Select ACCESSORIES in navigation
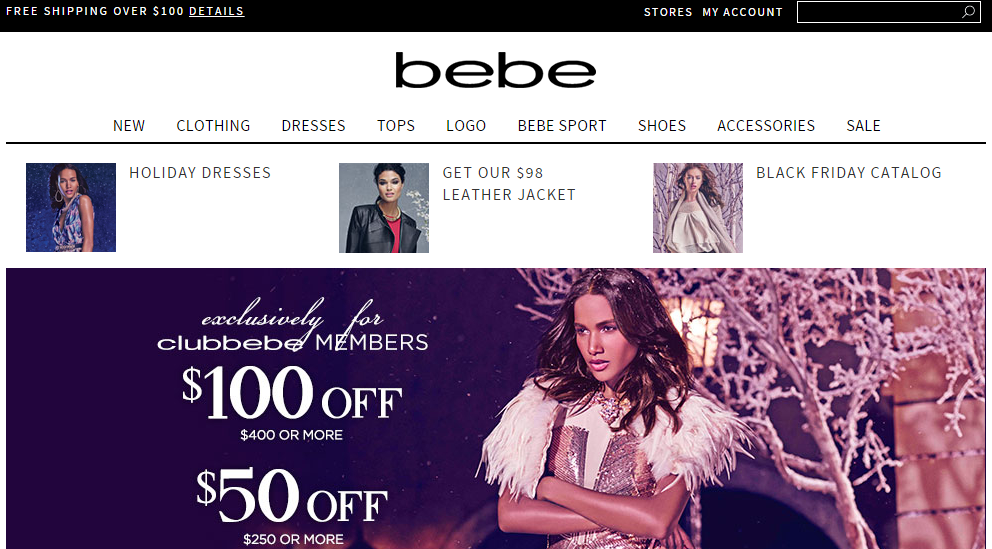The width and height of the screenshot is (992, 549). [x=766, y=125]
